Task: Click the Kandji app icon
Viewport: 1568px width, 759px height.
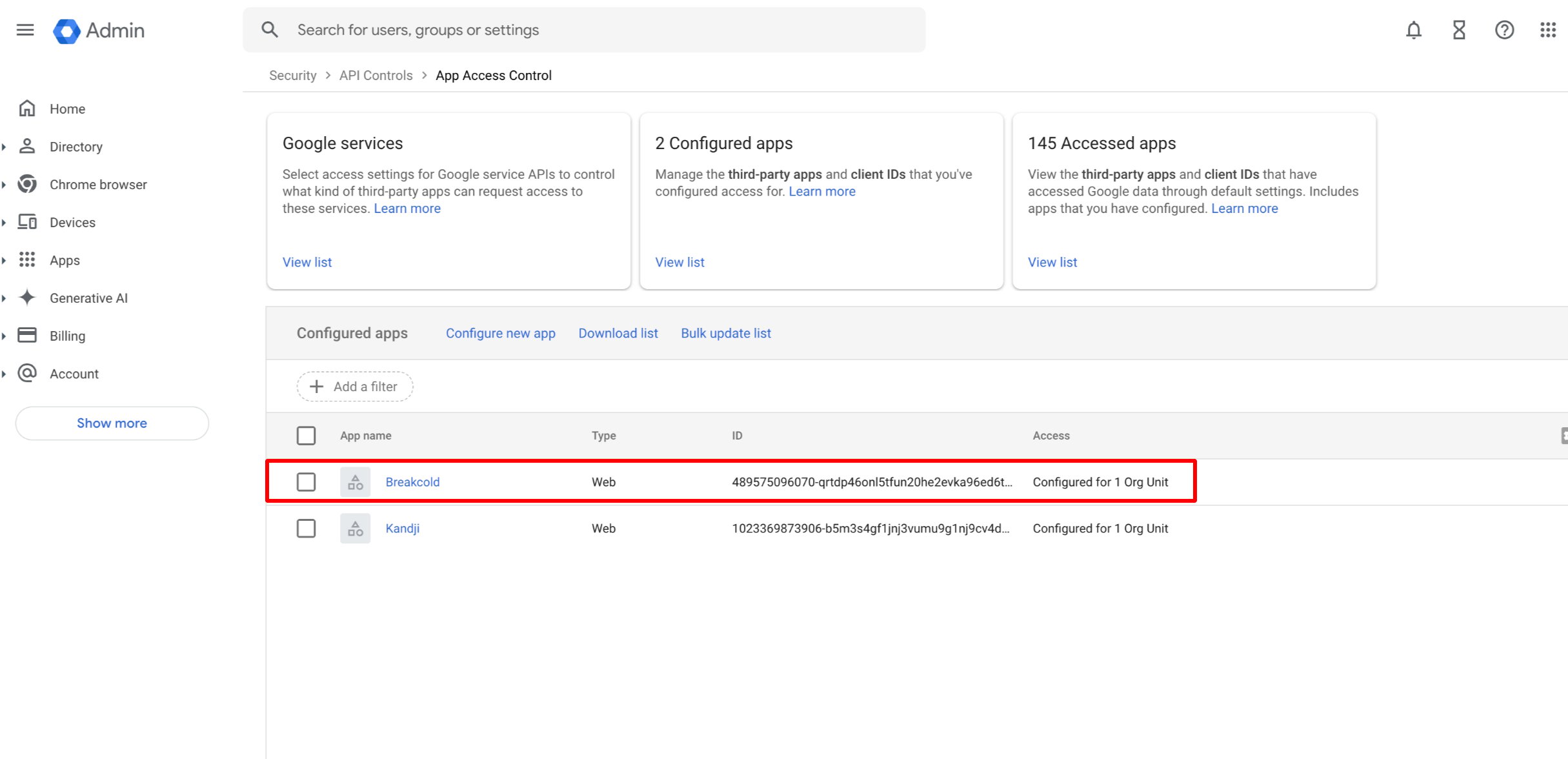Action: 355,529
